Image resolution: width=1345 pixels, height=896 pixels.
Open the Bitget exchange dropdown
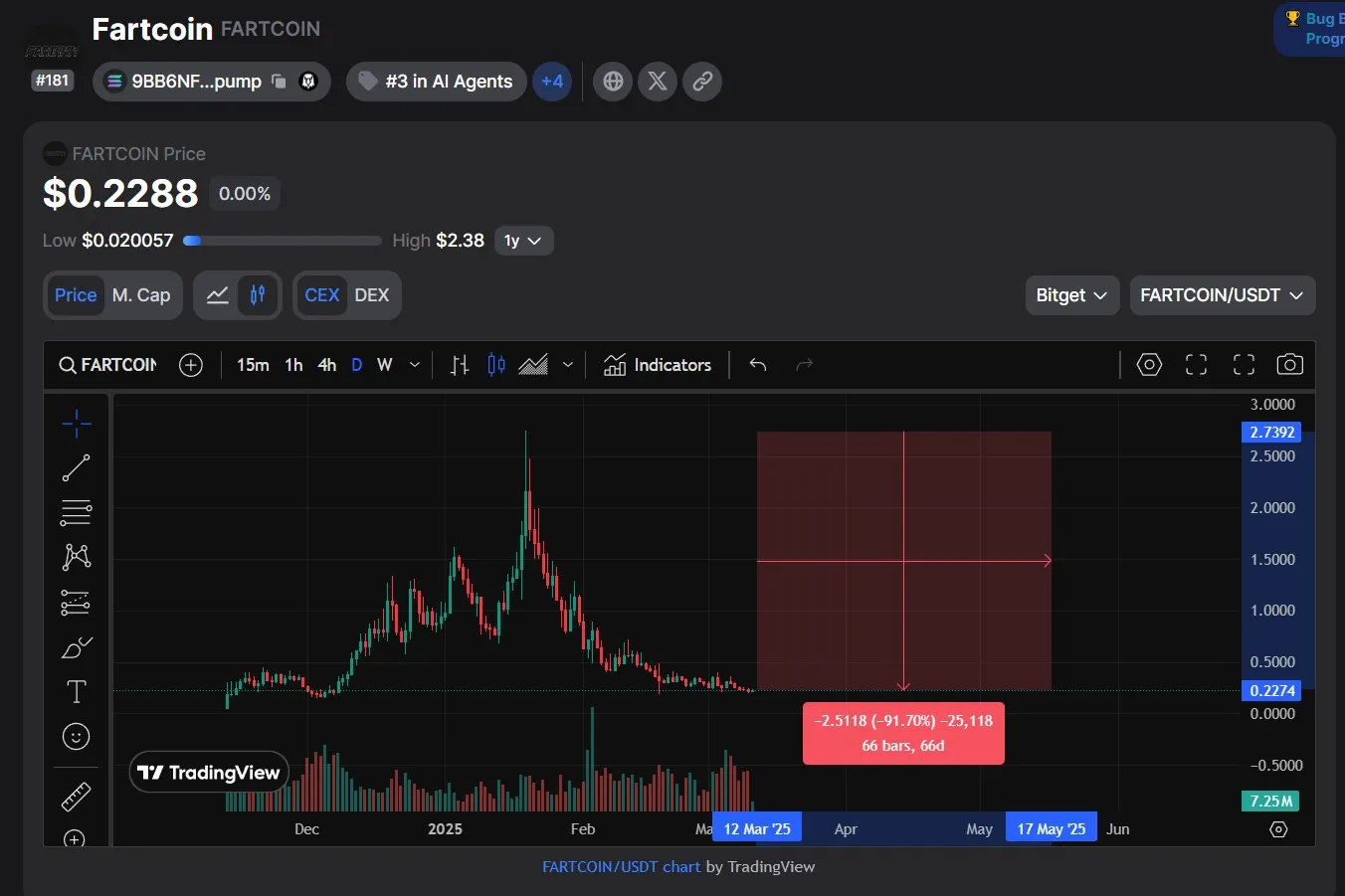tap(1071, 295)
